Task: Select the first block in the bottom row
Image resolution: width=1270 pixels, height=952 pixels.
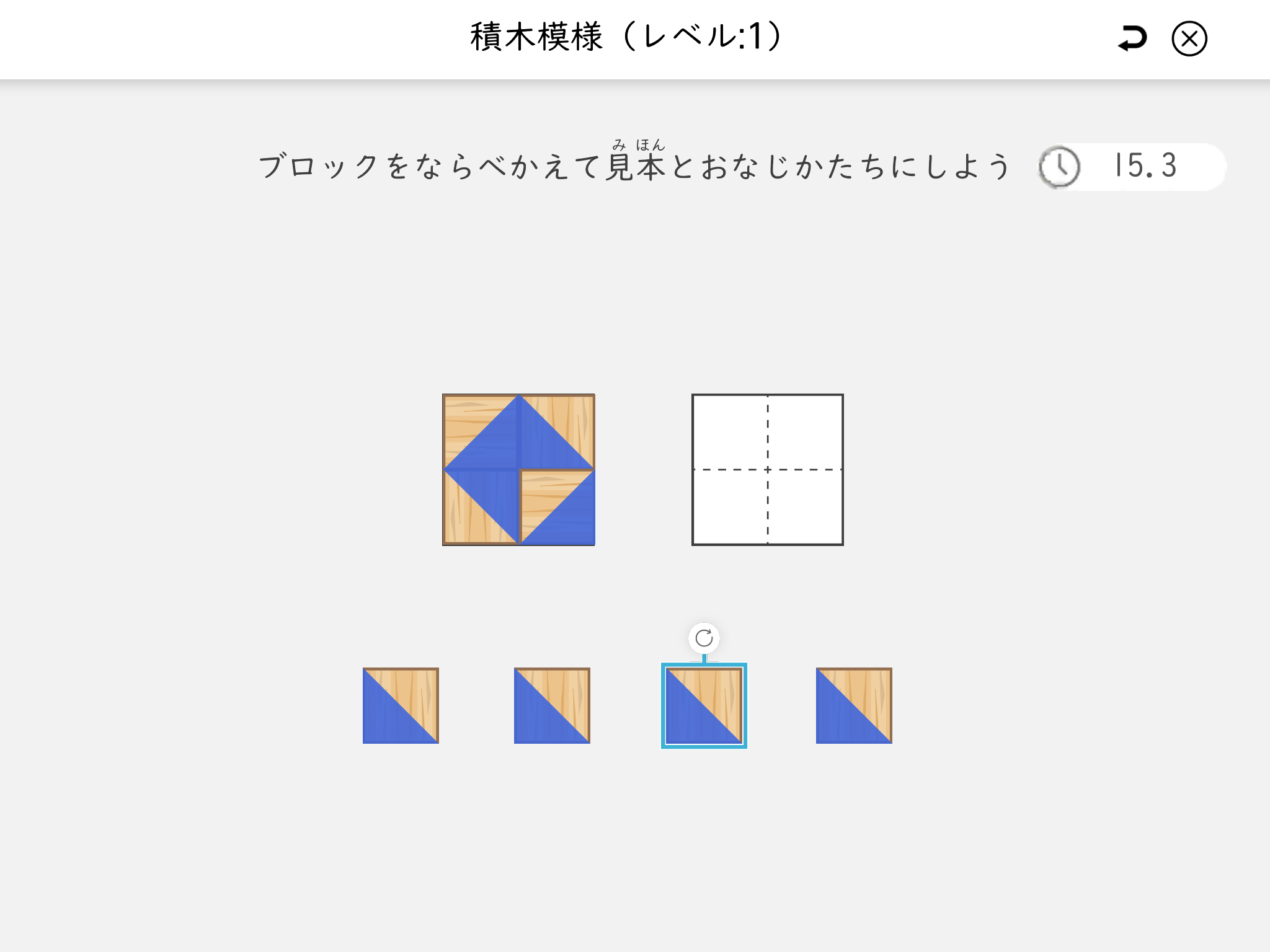Action: coord(401,705)
